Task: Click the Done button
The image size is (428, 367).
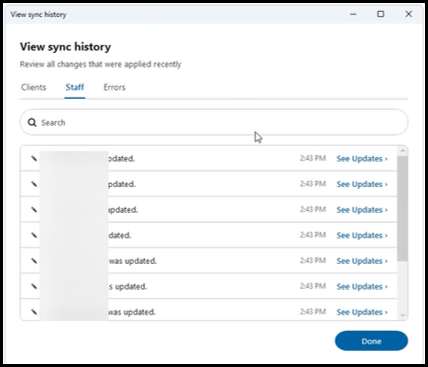Action: pyautogui.click(x=371, y=341)
